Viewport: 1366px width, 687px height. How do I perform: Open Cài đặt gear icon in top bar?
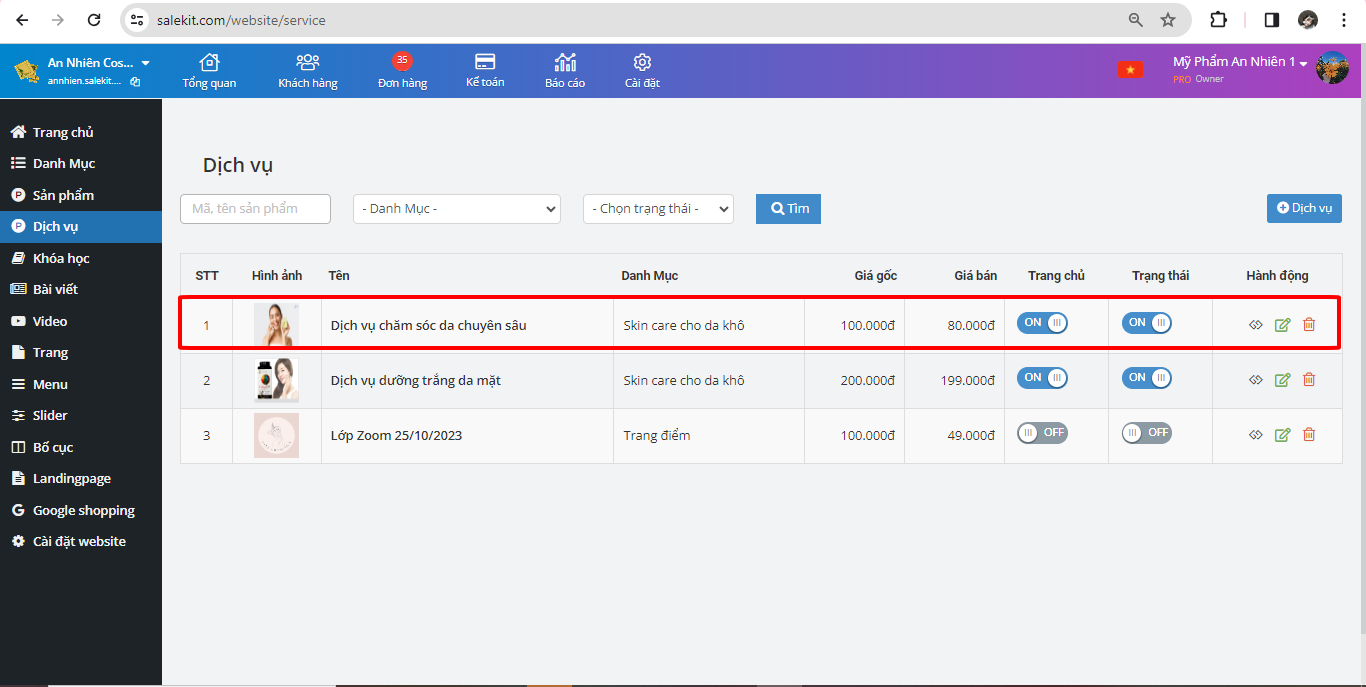point(642,63)
